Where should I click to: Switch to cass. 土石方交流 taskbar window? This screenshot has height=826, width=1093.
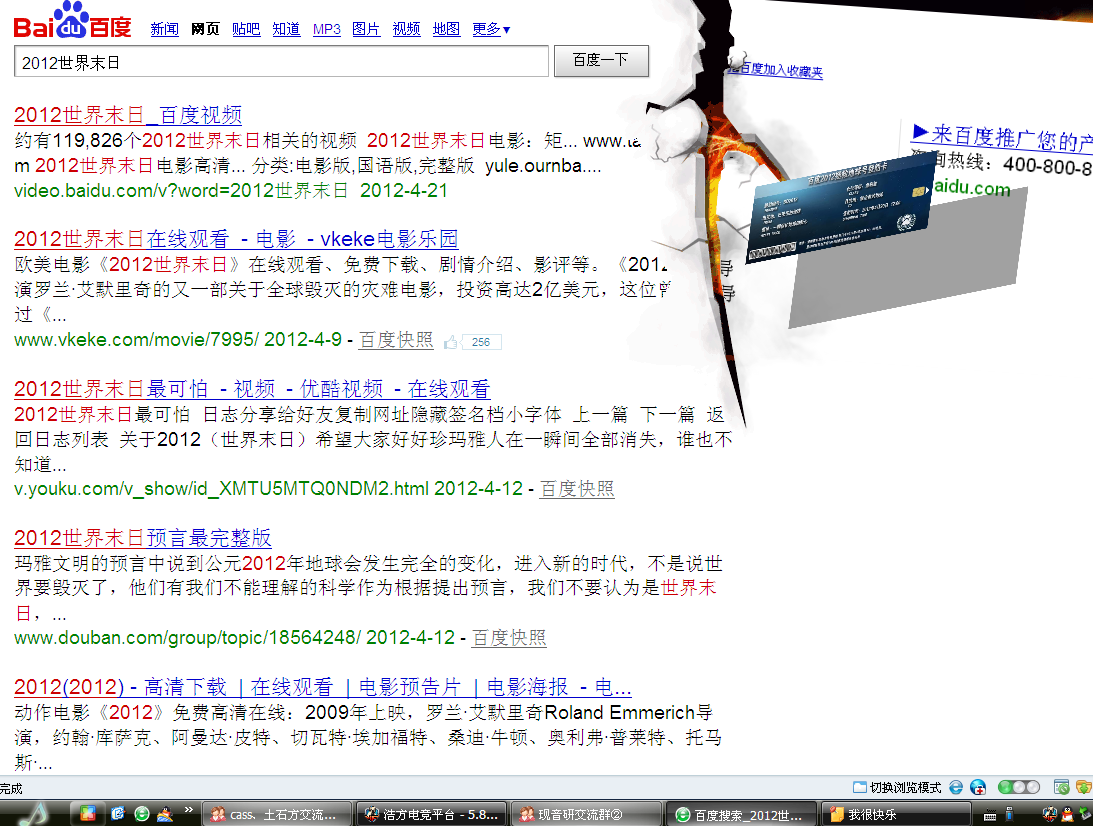[275, 814]
